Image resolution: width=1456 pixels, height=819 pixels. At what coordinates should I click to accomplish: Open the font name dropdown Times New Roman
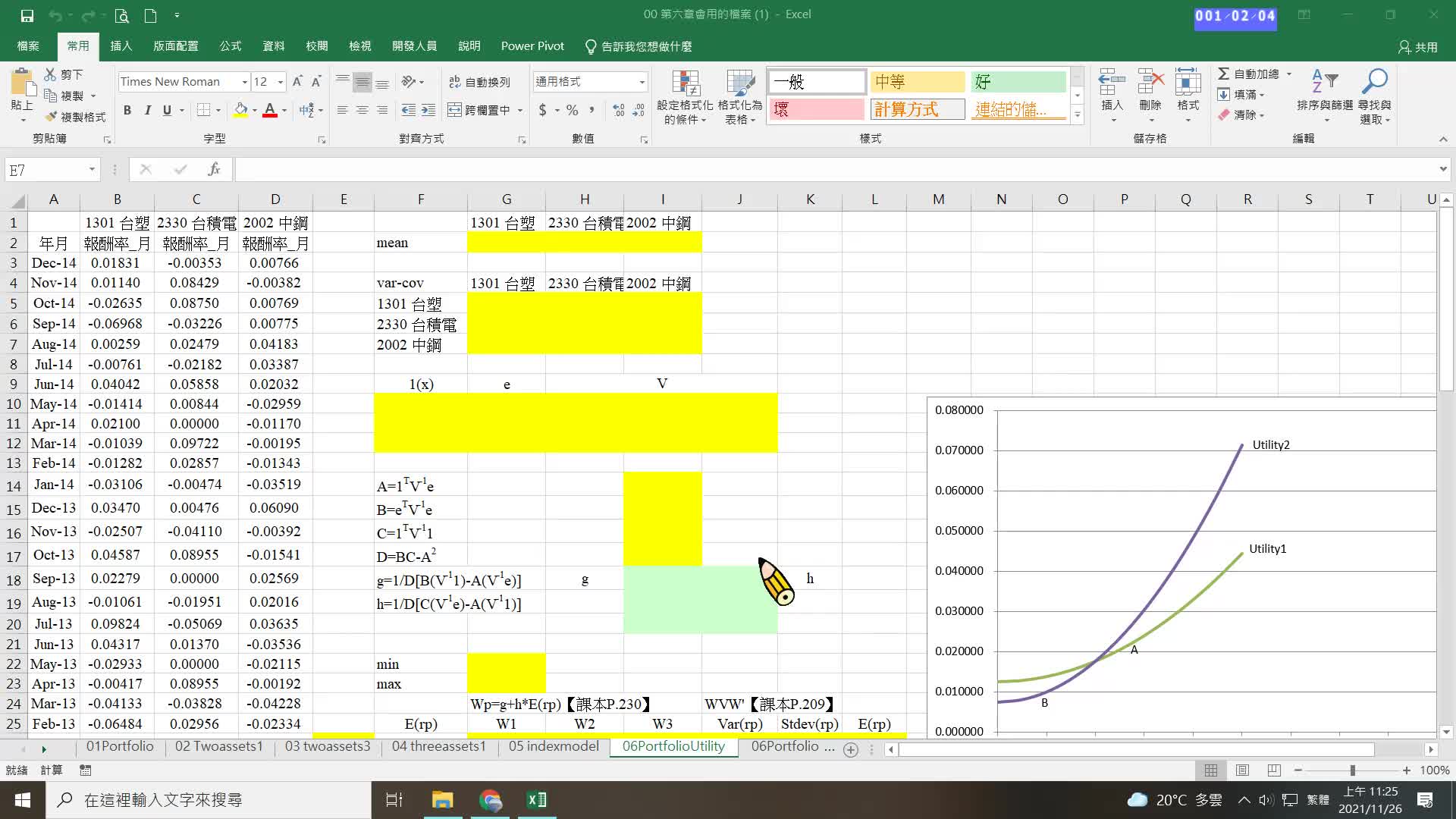tap(244, 82)
